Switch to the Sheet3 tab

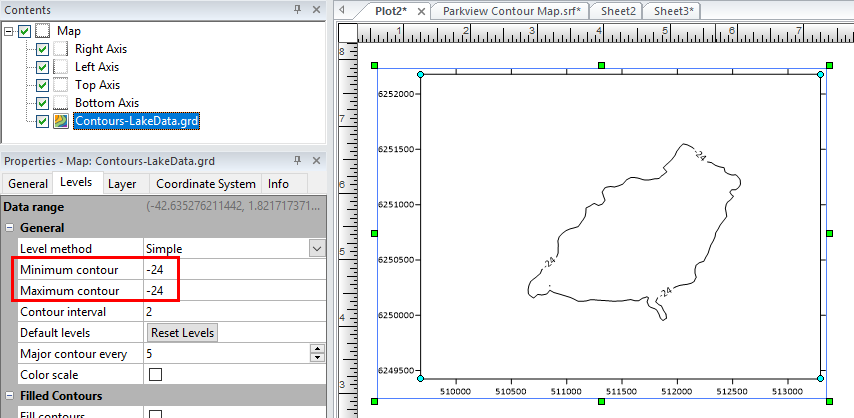673,11
